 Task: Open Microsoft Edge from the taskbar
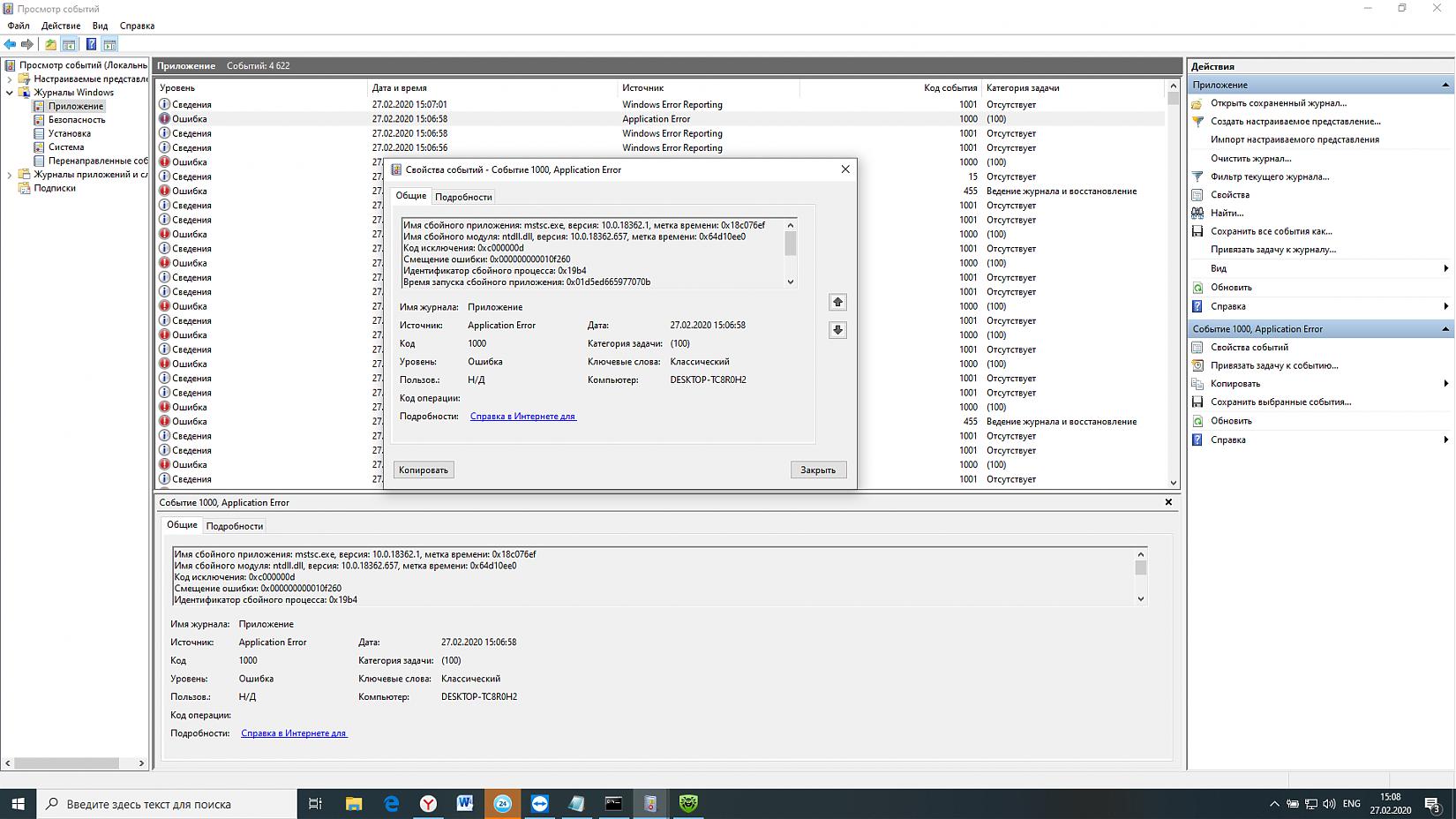pos(392,803)
